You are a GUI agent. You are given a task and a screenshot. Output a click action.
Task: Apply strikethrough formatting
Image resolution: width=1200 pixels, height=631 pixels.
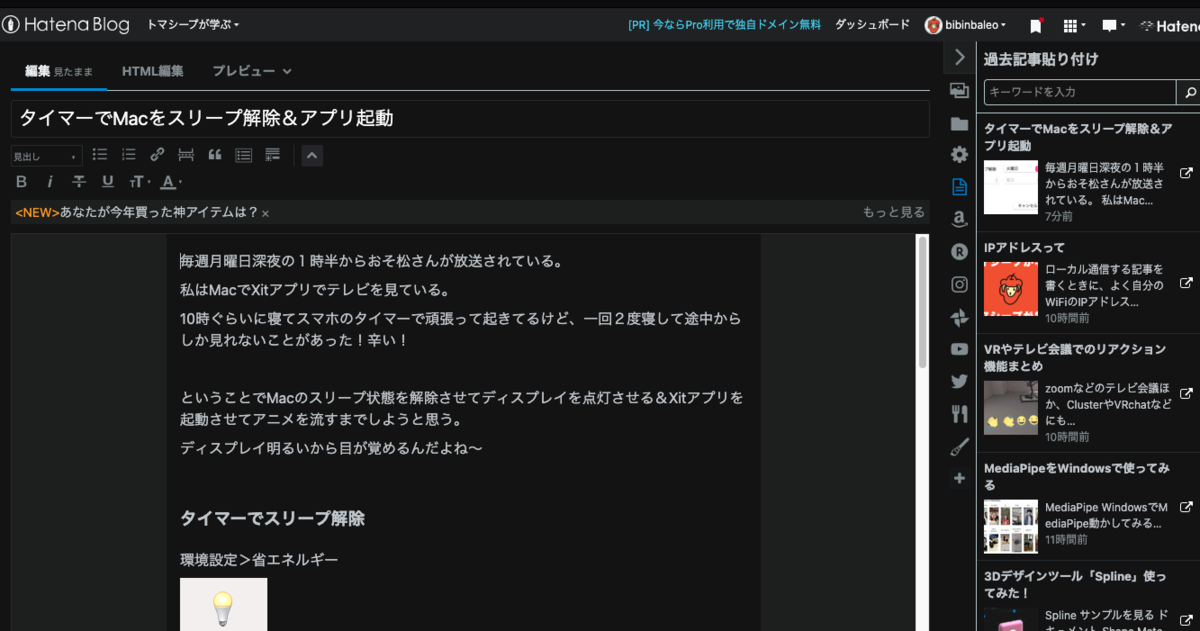point(79,182)
